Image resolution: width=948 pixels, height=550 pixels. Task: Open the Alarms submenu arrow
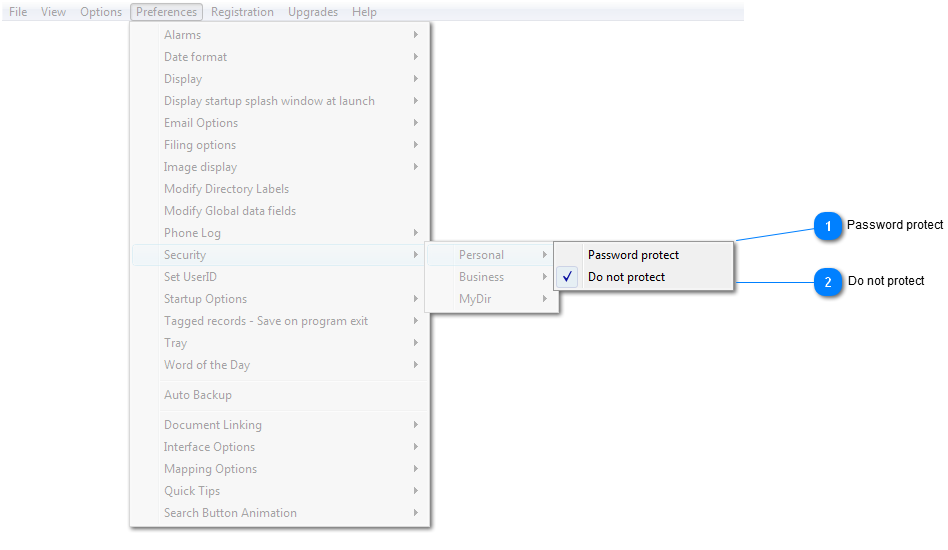tap(415, 34)
